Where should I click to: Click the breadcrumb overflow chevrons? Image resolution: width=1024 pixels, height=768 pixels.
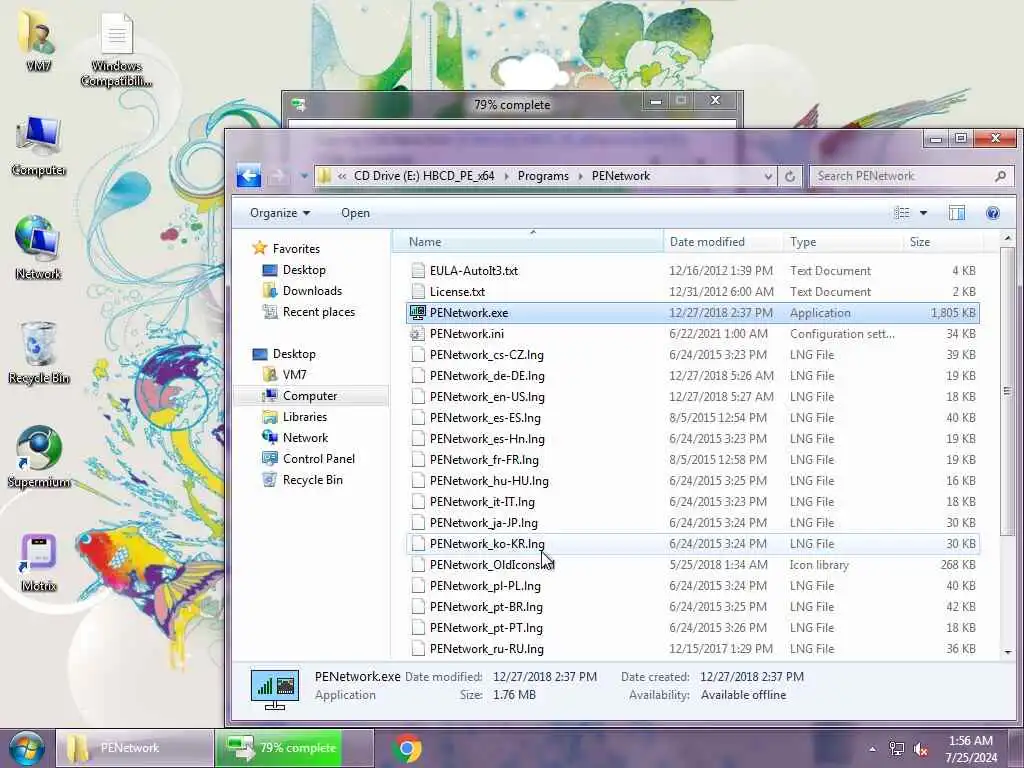pos(342,176)
